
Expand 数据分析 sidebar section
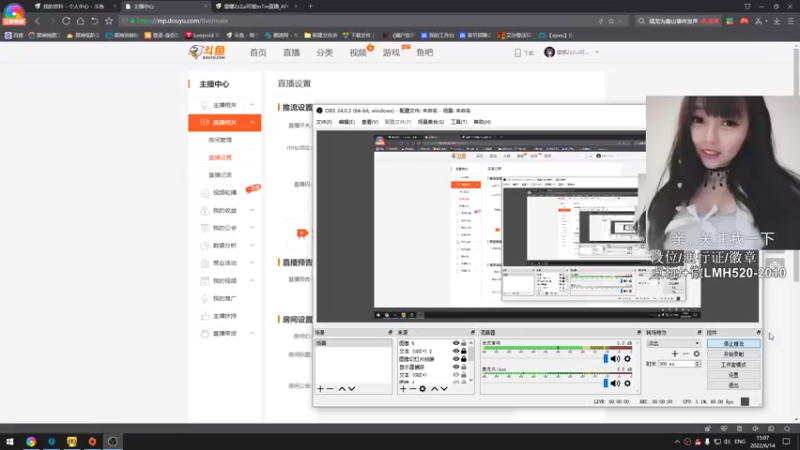252,245
